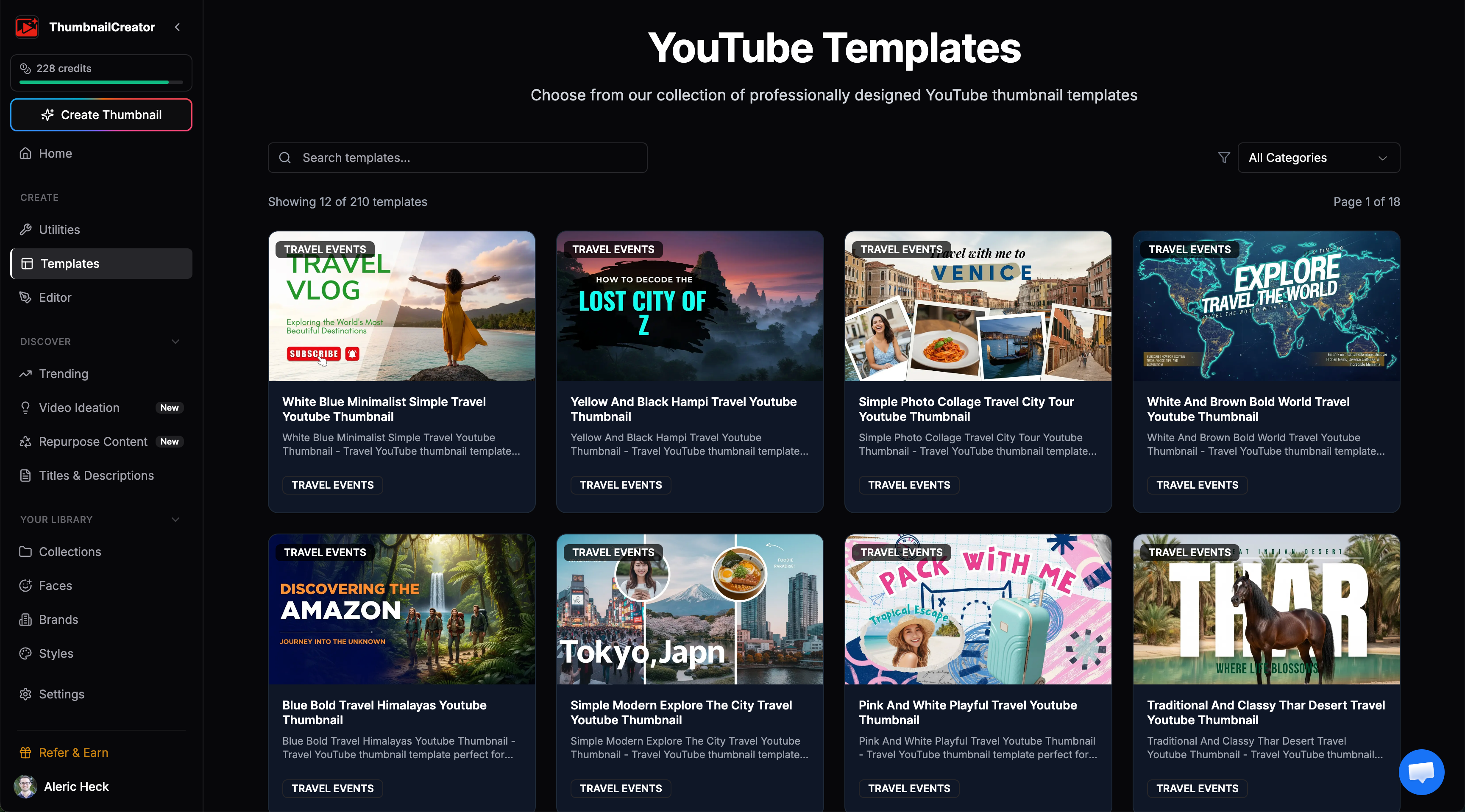This screenshot has width=1465, height=812.
Task: Open the Editor sidebar item
Action: 101,297
